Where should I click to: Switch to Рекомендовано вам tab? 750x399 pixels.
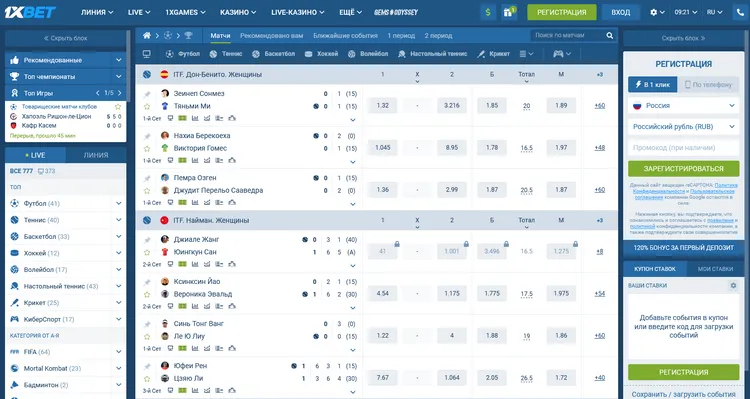(x=272, y=35)
